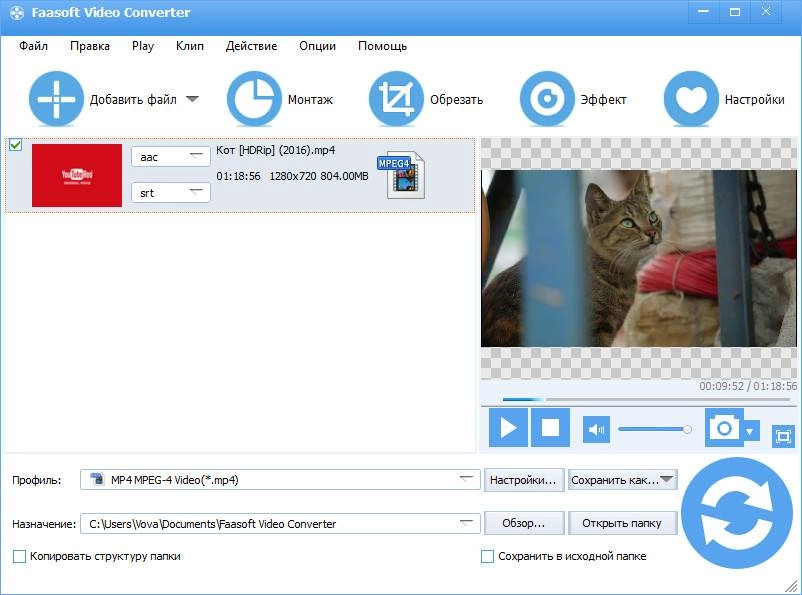The width and height of the screenshot is (802, 595).
Task: Click the window resize grip corner
Action: [x=792, y=586]
